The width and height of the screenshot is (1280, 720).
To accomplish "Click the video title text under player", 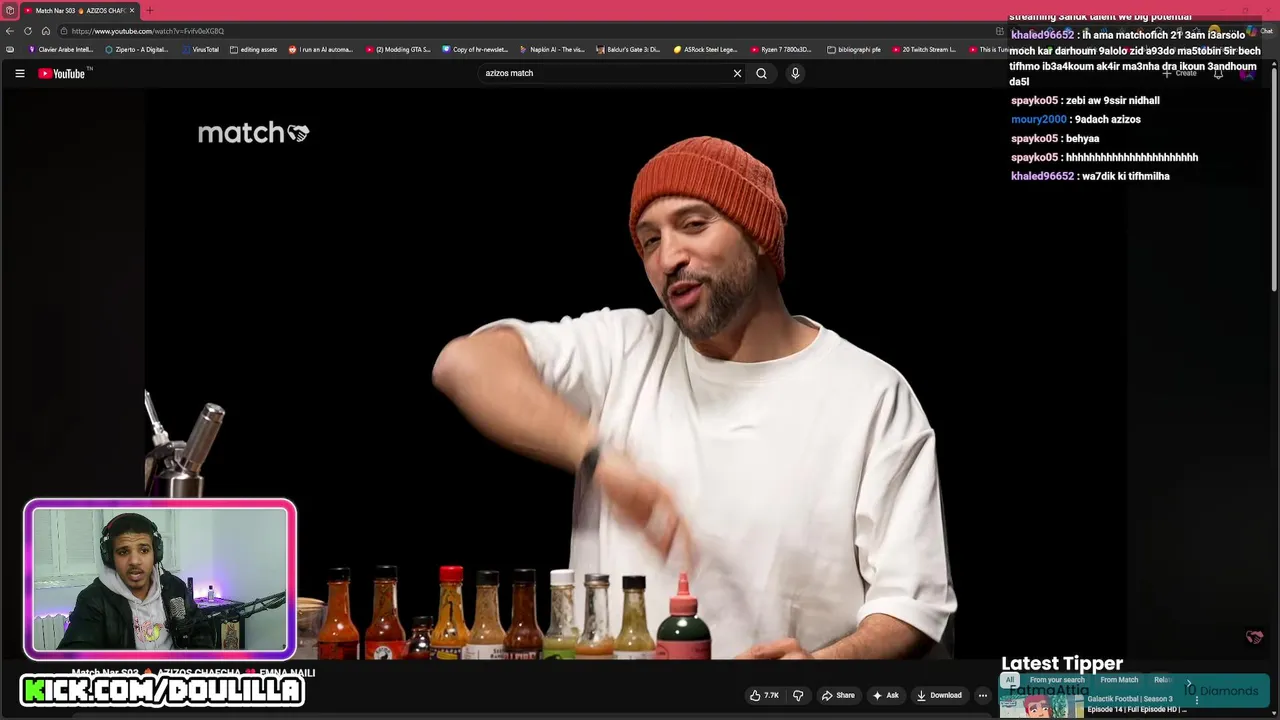I will coord(193,673).
